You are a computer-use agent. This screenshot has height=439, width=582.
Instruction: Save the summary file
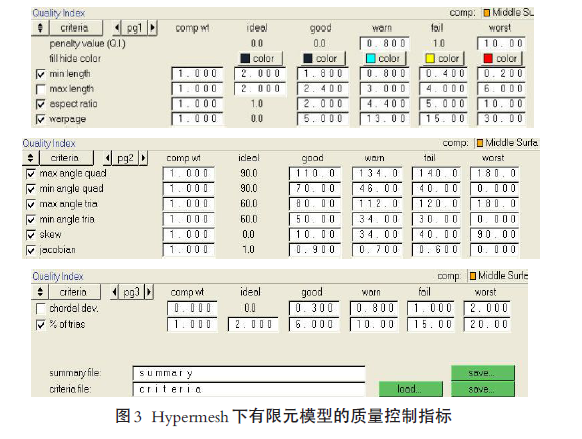483,373
